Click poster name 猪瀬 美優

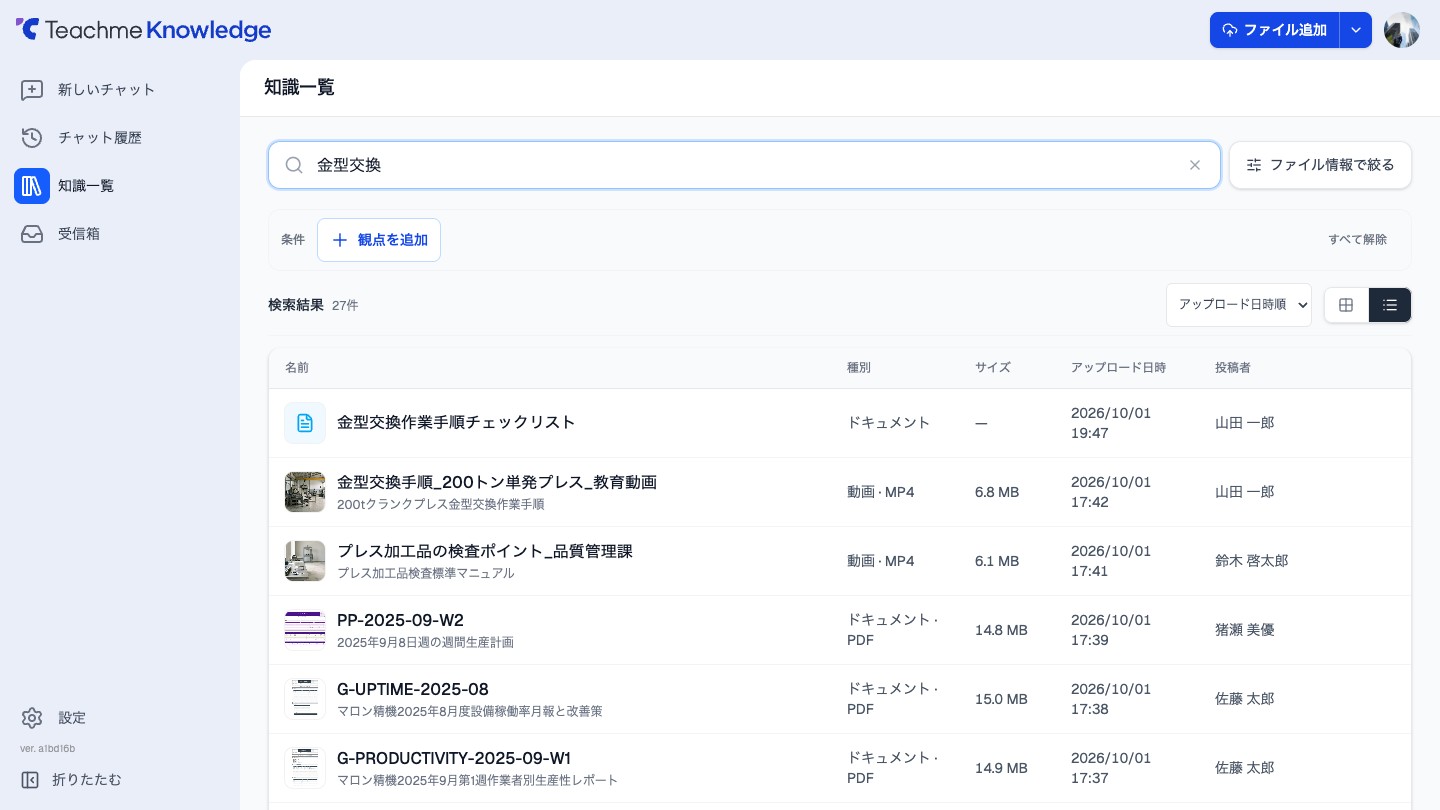1245,630
